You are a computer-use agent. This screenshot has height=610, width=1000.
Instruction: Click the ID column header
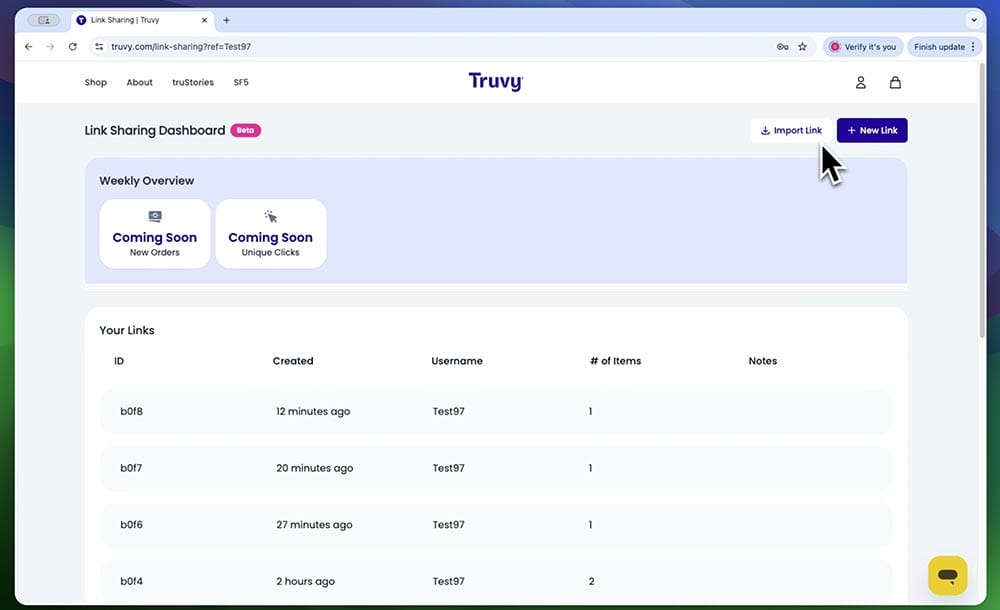click(x=119, y=361)
